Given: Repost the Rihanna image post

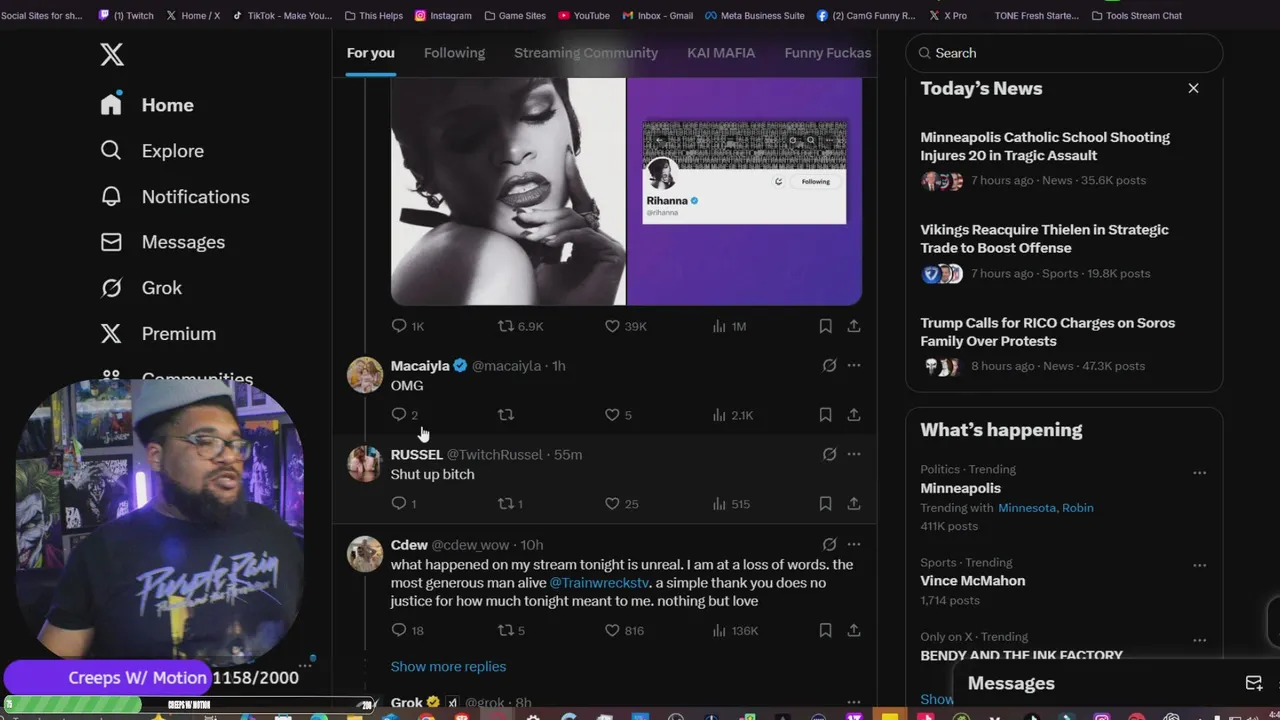Looking at the screenshot, I should tap(520, 326).
